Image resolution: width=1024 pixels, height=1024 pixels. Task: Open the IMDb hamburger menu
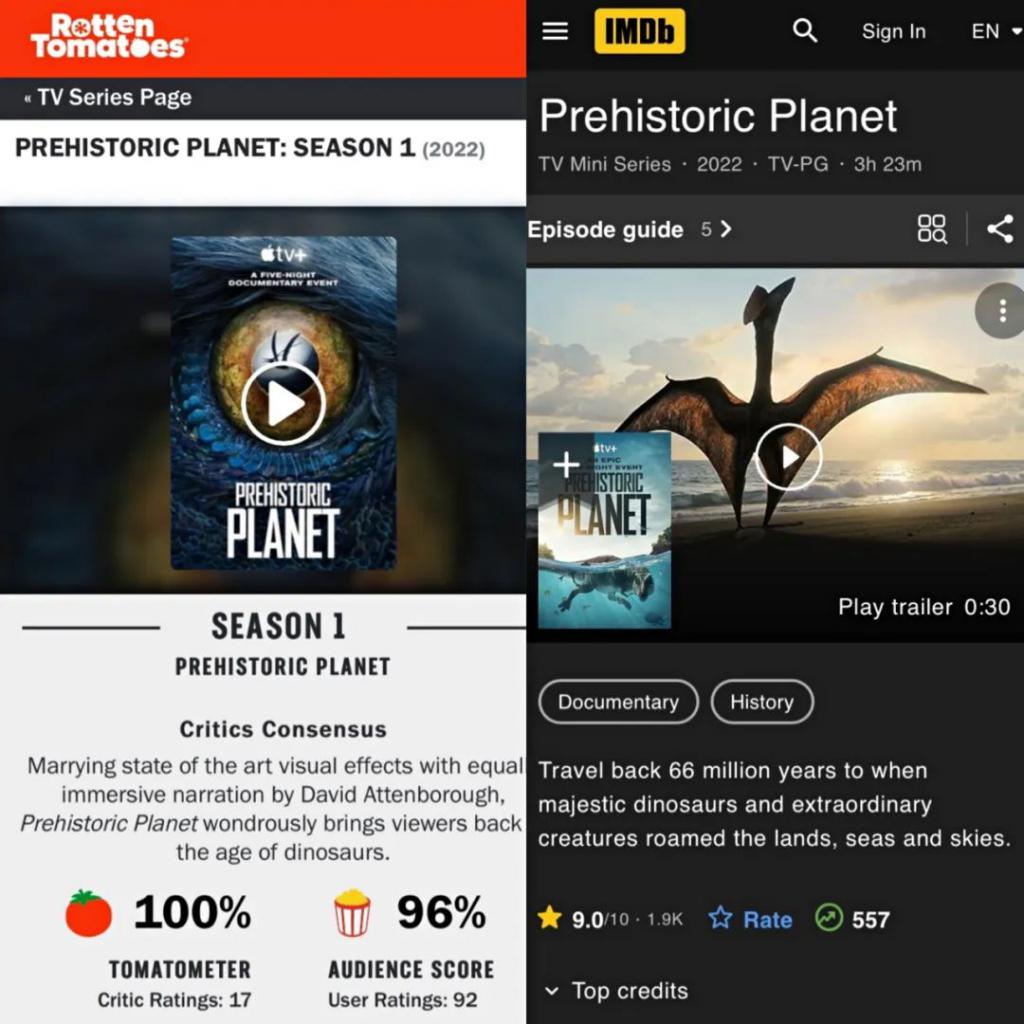(554, 31)
